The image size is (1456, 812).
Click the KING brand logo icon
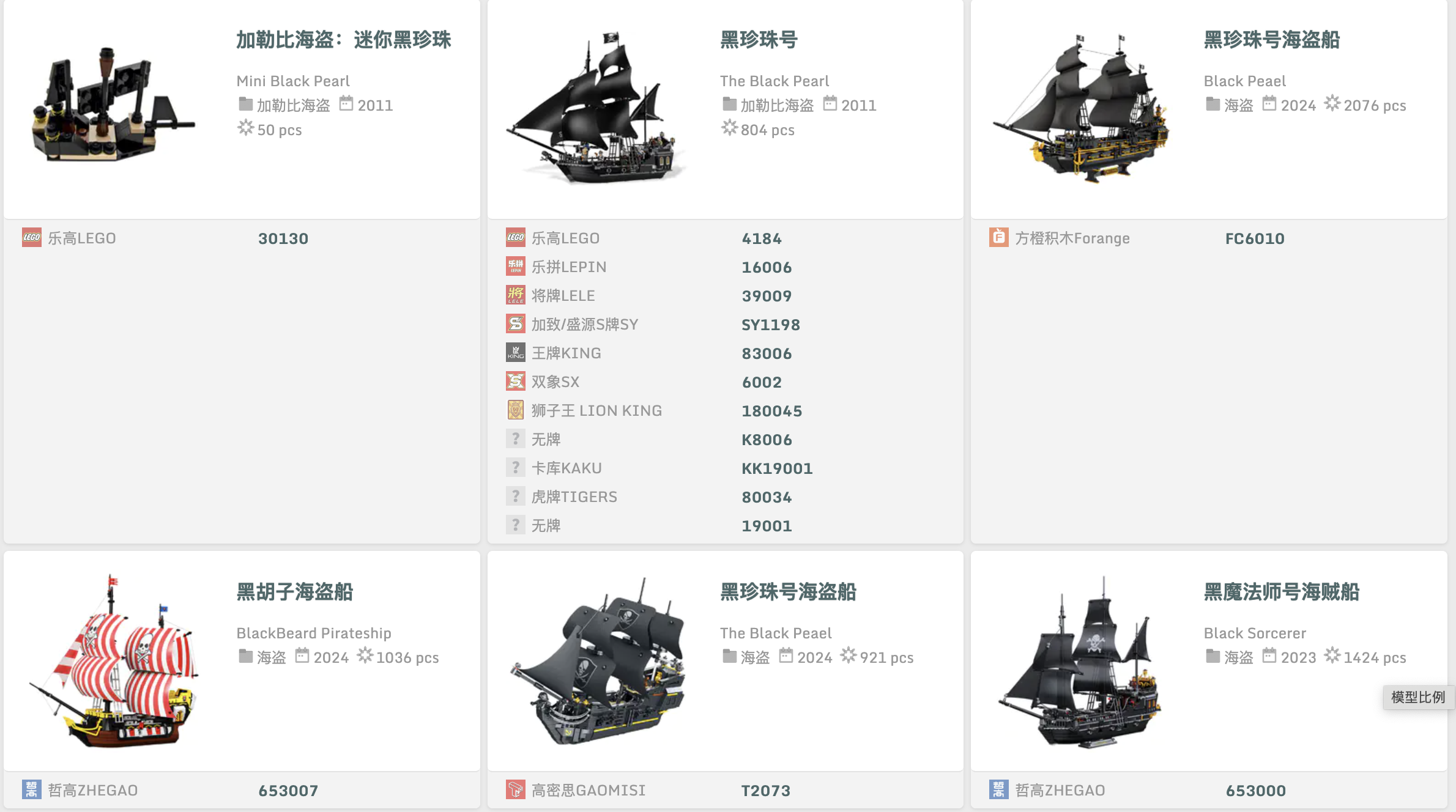[516, 353]
